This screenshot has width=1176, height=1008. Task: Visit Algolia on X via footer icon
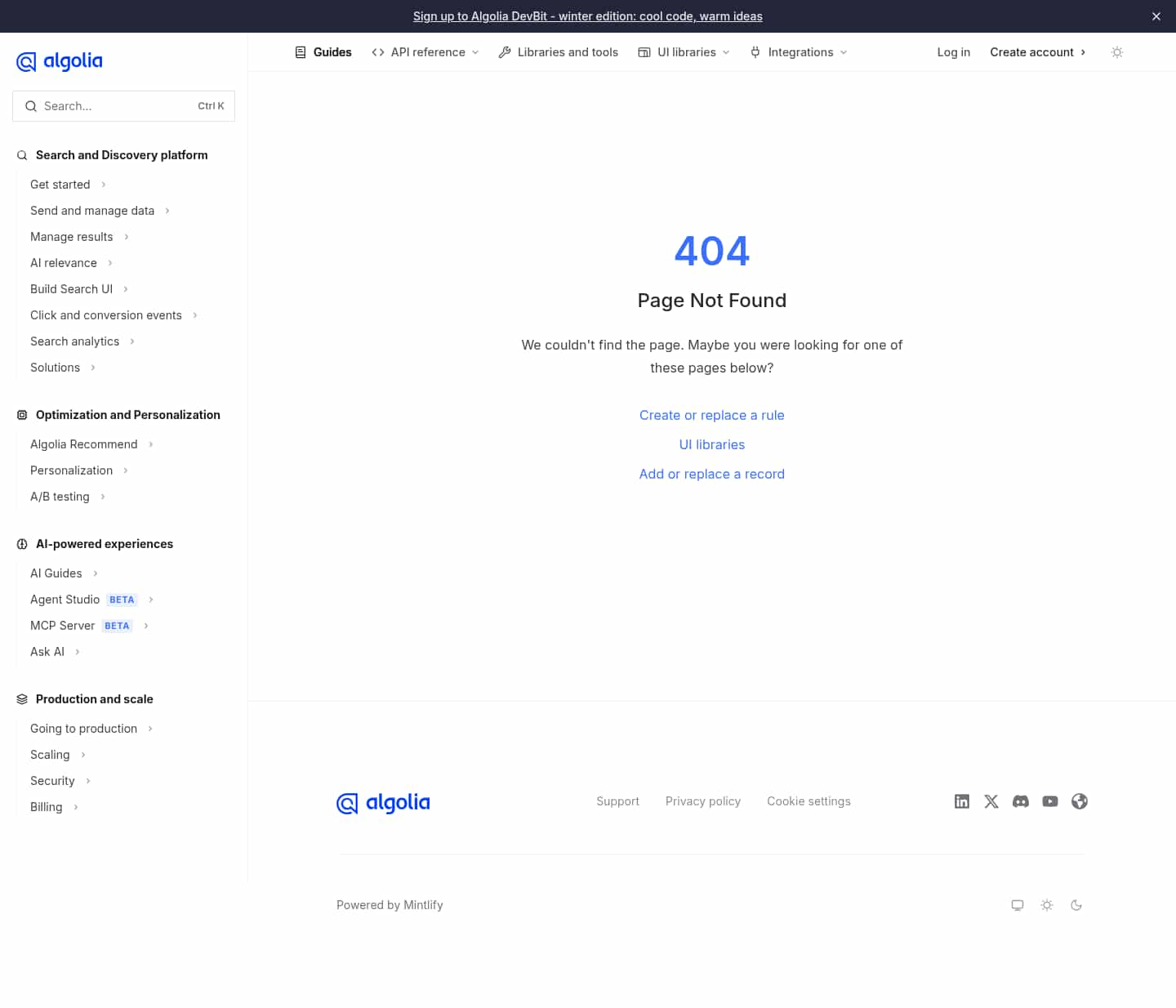(991, 801)
